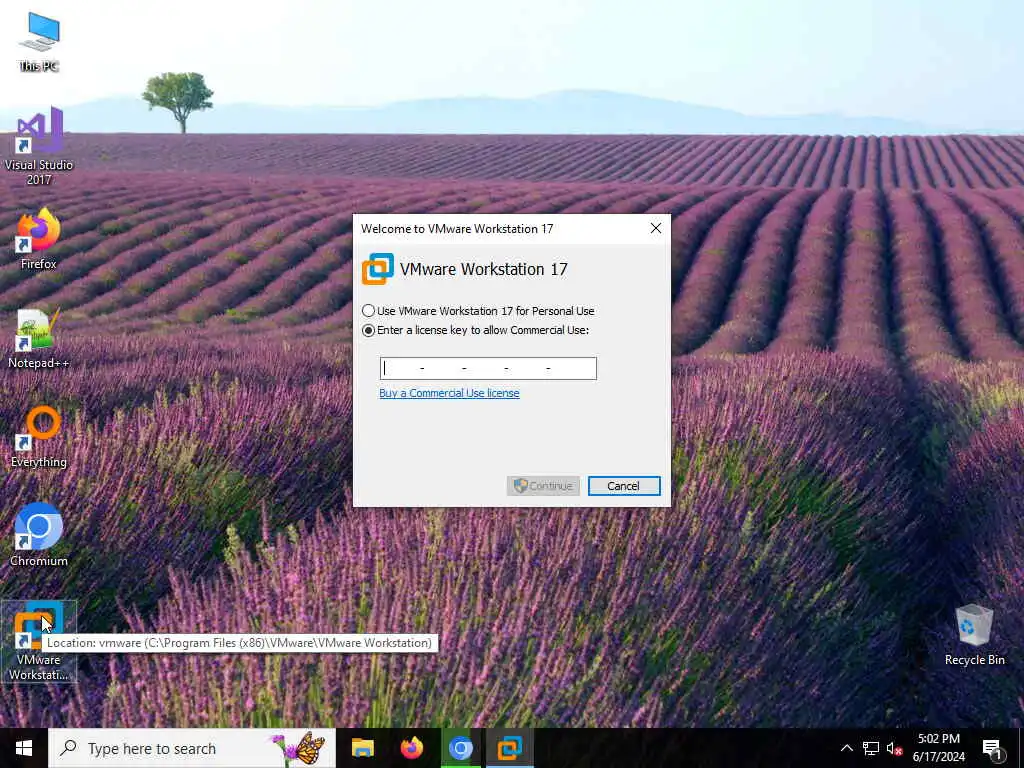Close the Welcome to VMware Workstation 17 dialog
1024x768 pixels.
[x=656, y=228]
